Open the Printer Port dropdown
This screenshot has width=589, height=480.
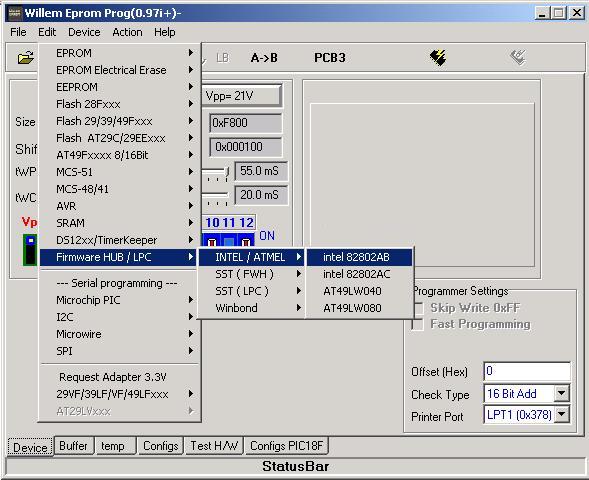point(562,415)
